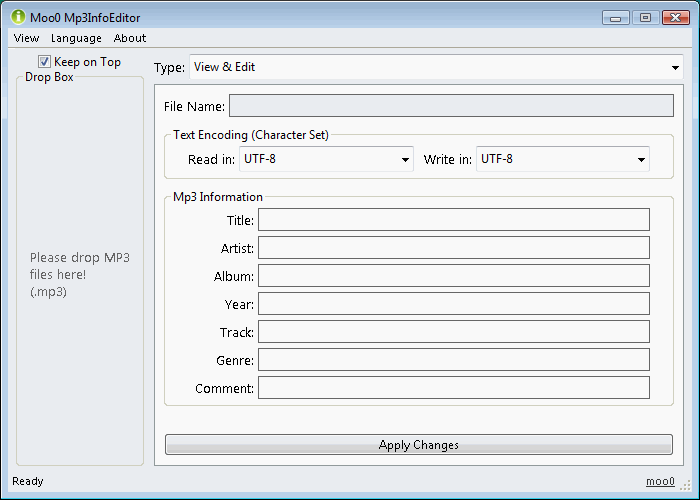Viewport: 700px width, 500px height.
Task: Click the Year input field
Action: pyautogui.click(x=454, y=304)
